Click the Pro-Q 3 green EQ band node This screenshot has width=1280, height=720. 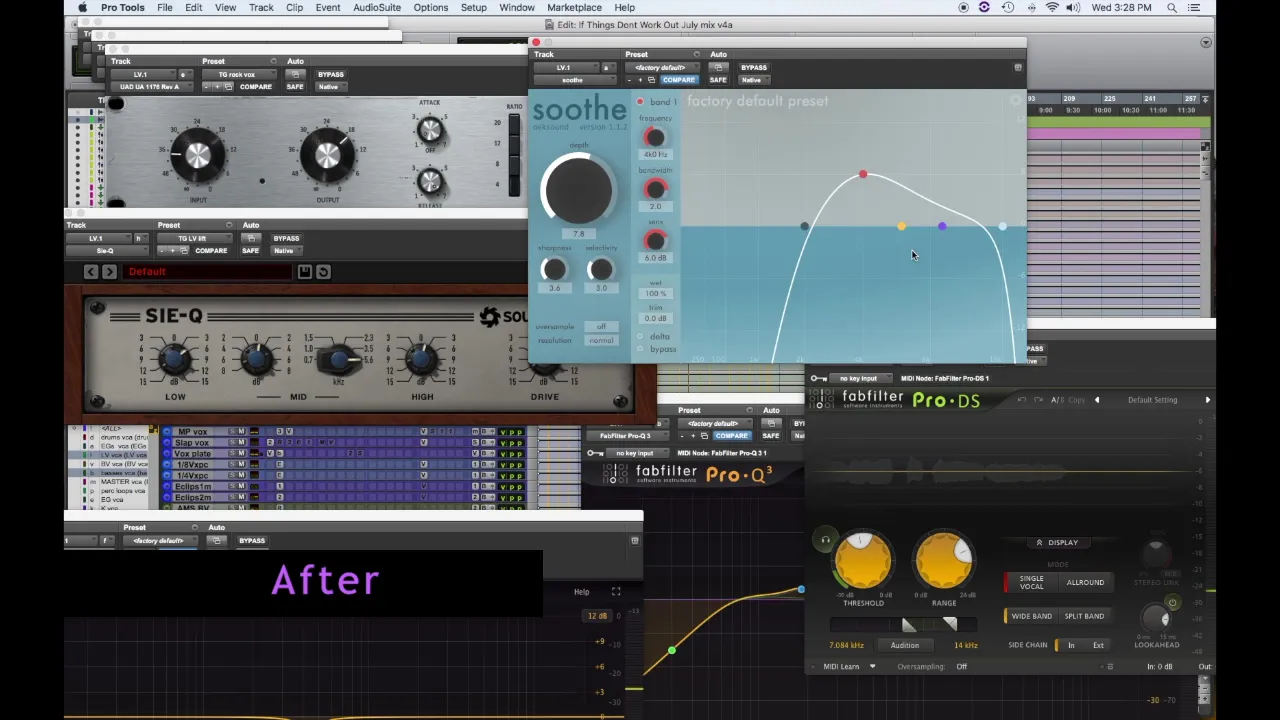[672, 651]
